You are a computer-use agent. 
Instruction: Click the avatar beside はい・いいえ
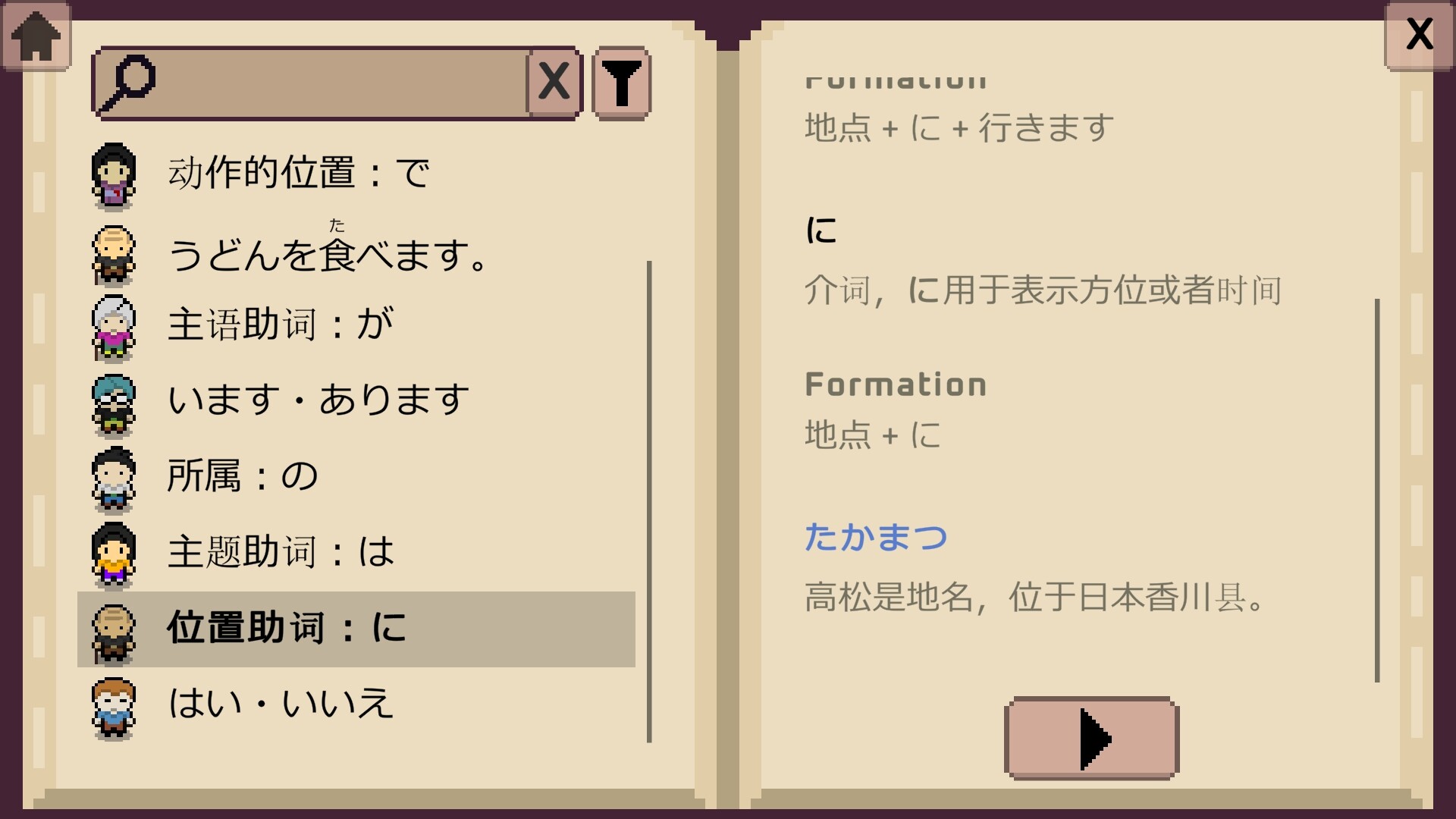(115, 705)
